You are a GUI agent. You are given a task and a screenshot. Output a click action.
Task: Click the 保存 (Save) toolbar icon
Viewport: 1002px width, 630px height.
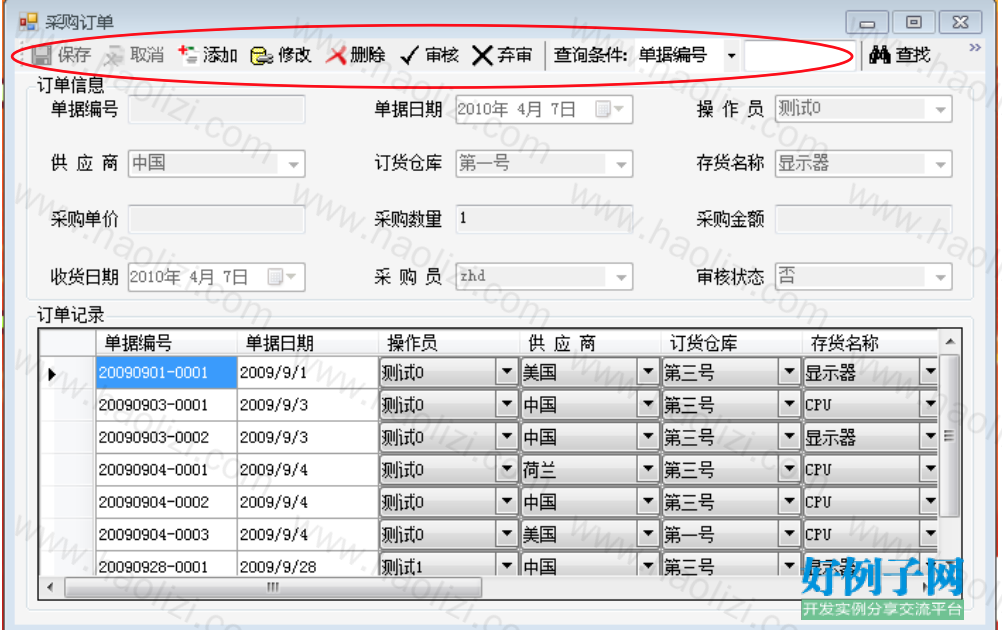[x=41, y=56]
